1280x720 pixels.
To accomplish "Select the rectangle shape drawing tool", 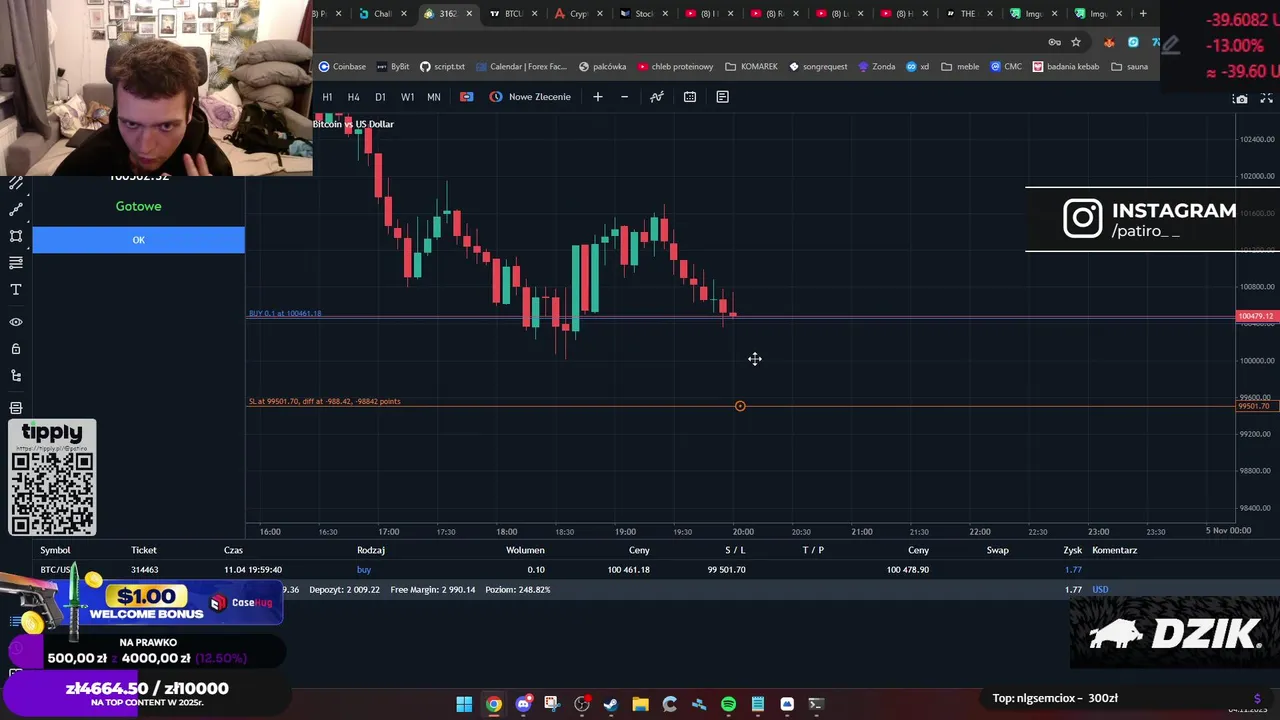I will [16, 236].
